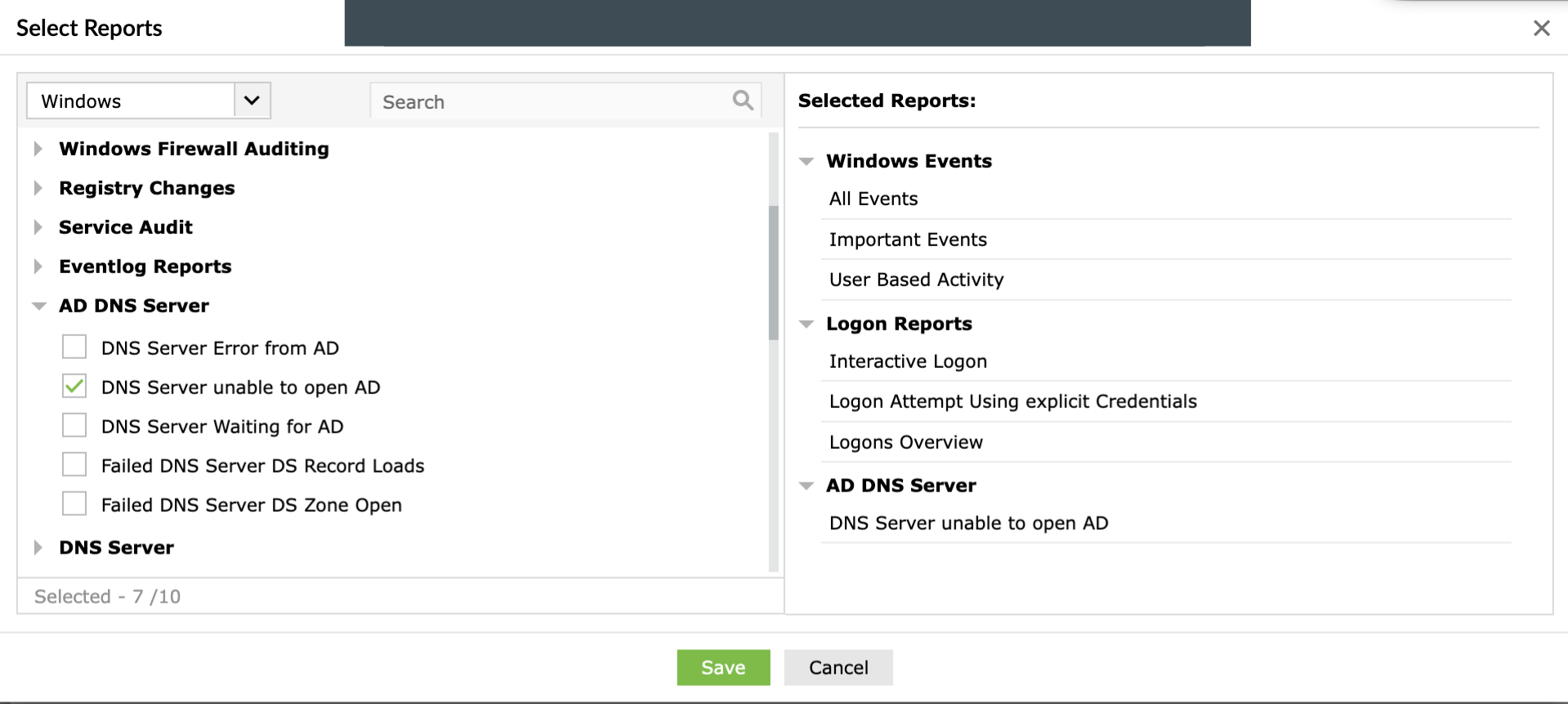
Task: Click the report list scrollbar
Action: (x=773, y=272)
